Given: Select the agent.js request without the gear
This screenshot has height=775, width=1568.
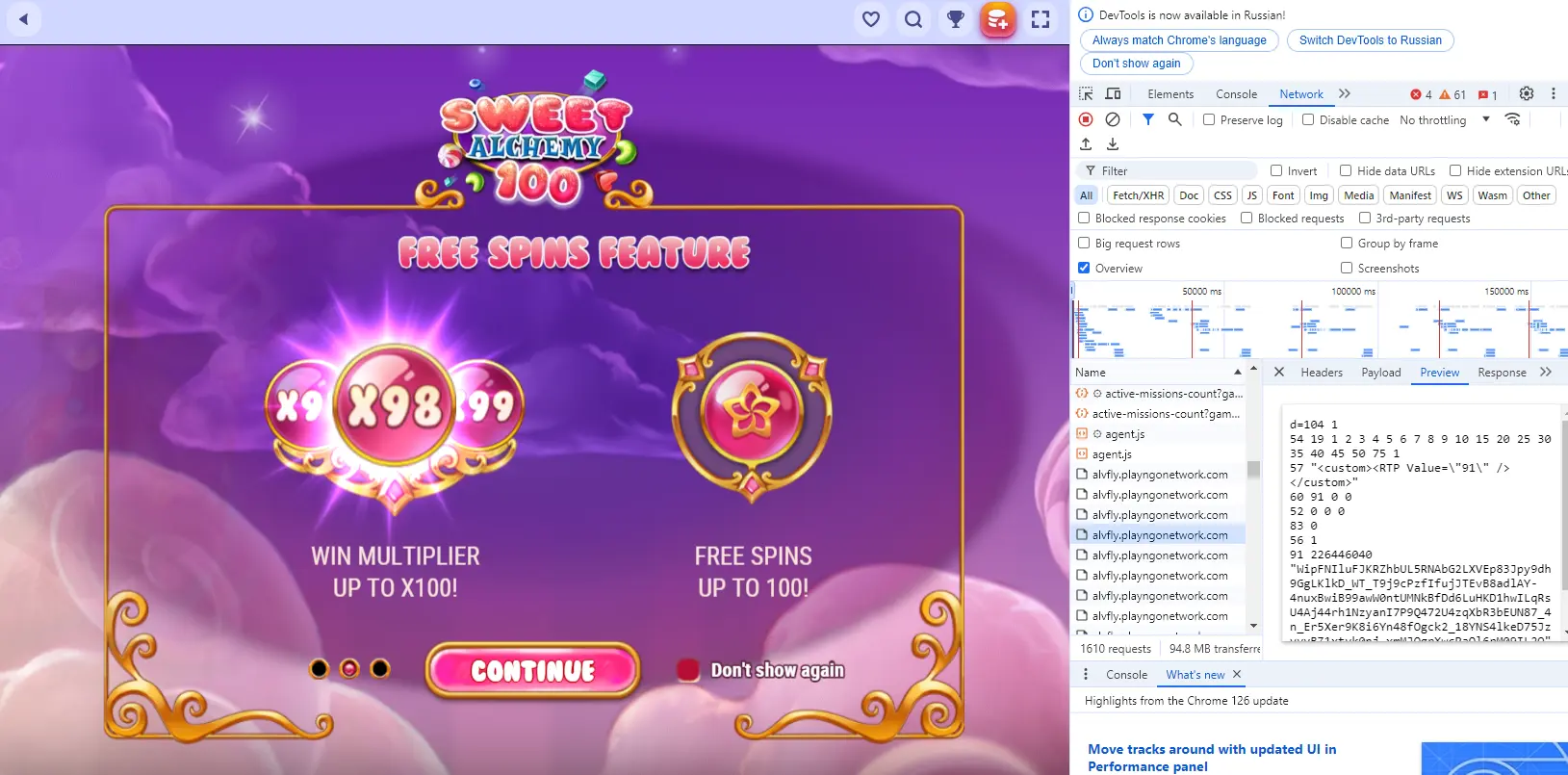Looking at the screenshot, I should [x=1112, y=454].
